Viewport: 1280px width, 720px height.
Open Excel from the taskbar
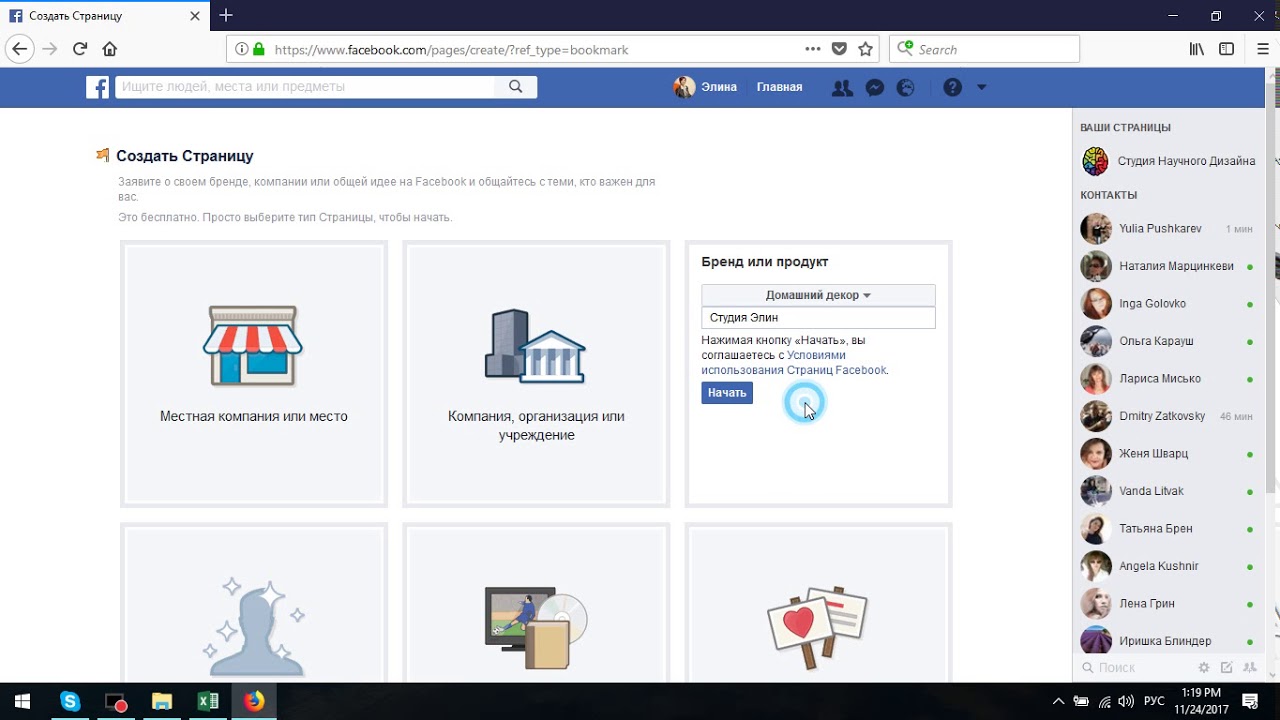[x=208, y=701]
